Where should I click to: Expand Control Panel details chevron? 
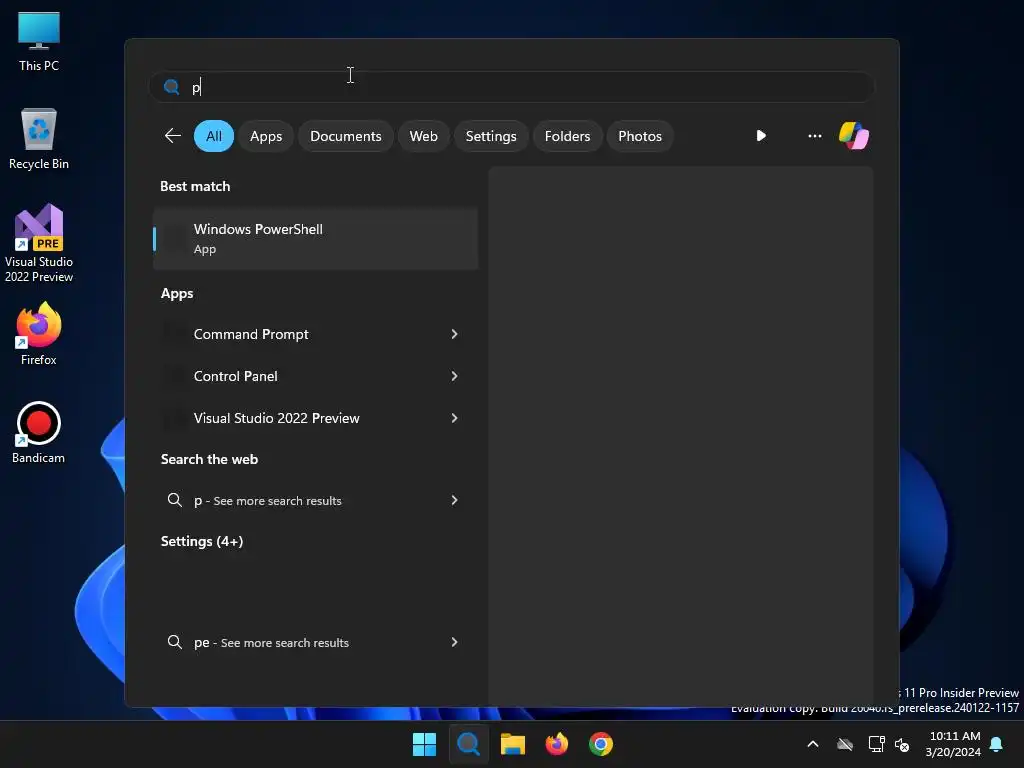tap(454, 376)
